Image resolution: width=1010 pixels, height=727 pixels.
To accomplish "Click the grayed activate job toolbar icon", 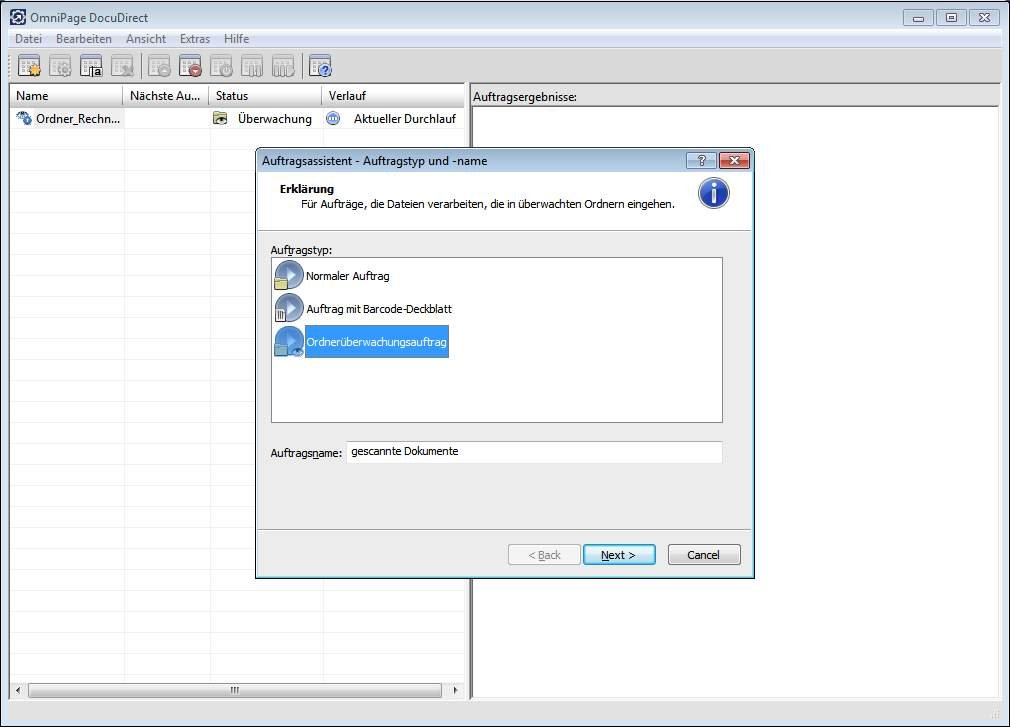I will pos(159,66).
